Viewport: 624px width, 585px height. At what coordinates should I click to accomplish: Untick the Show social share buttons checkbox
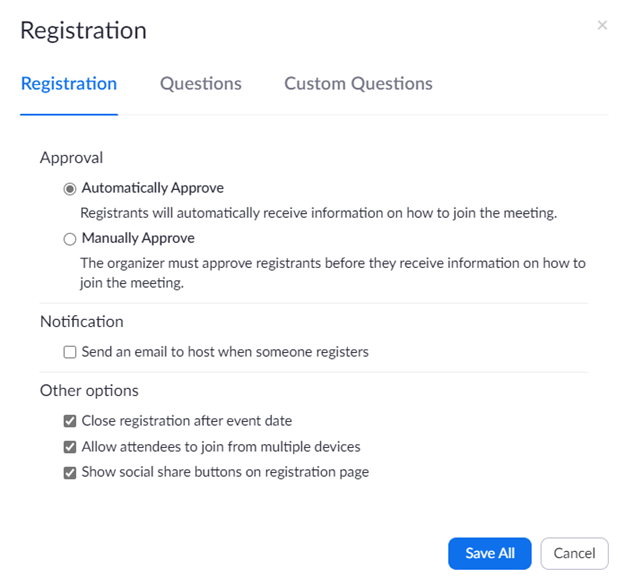tap(70, 473)
